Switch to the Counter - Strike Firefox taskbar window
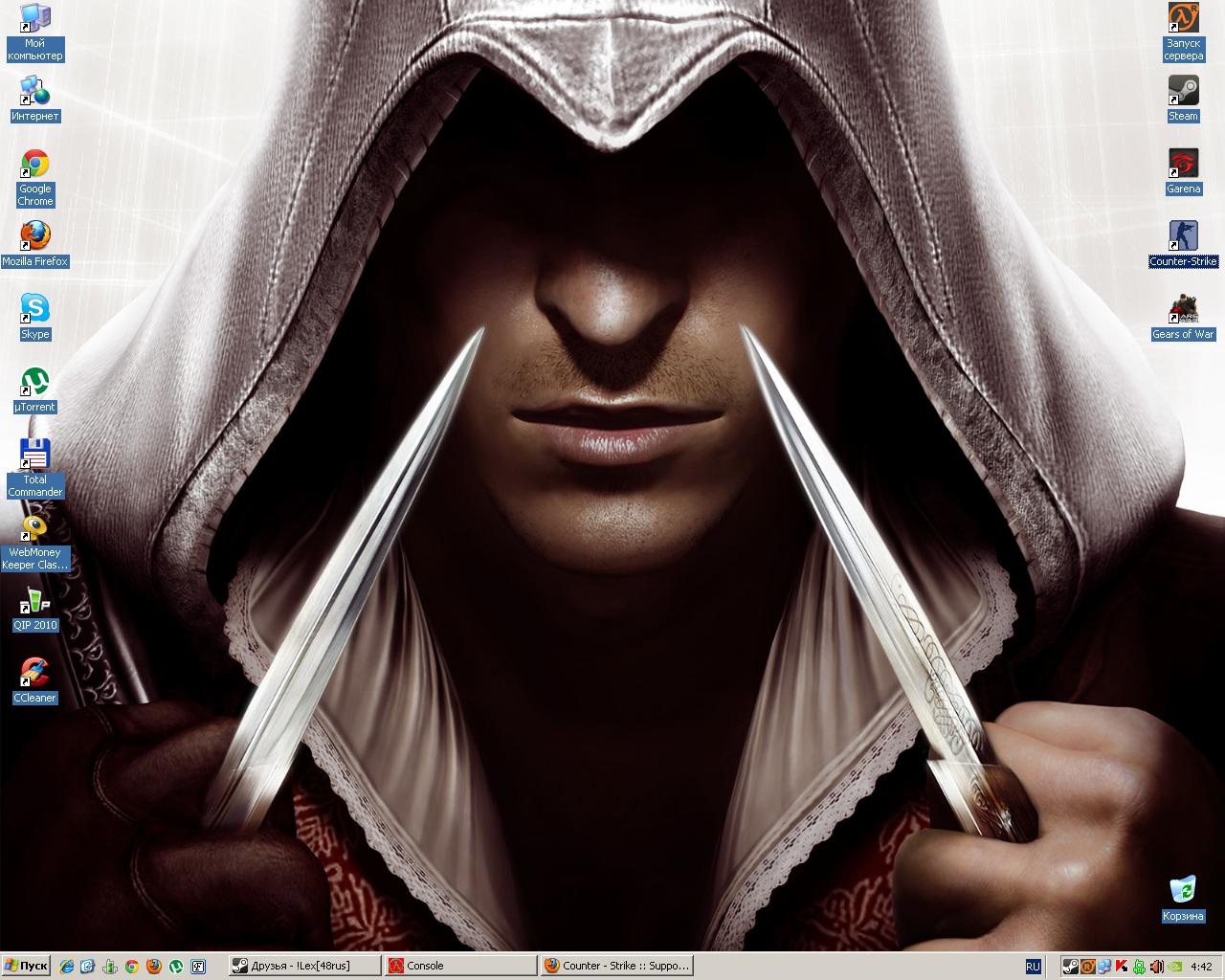The height and width of the screenshot is (980, 1225). (616, 966)
